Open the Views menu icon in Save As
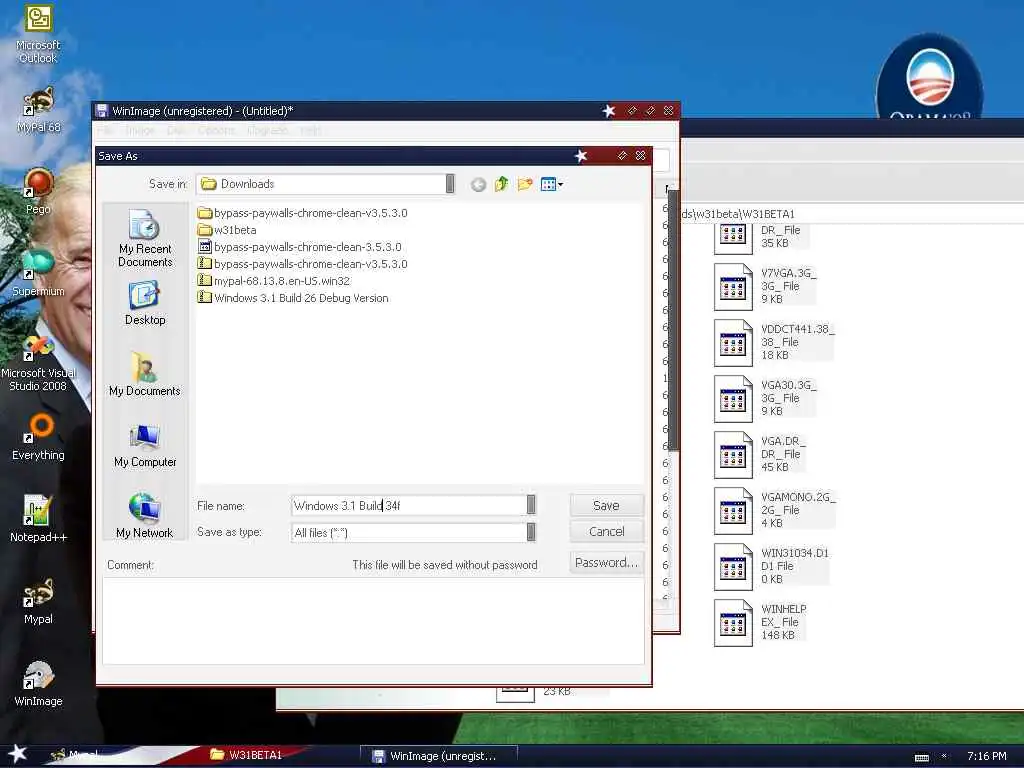1024x768 pixels. 551,184
